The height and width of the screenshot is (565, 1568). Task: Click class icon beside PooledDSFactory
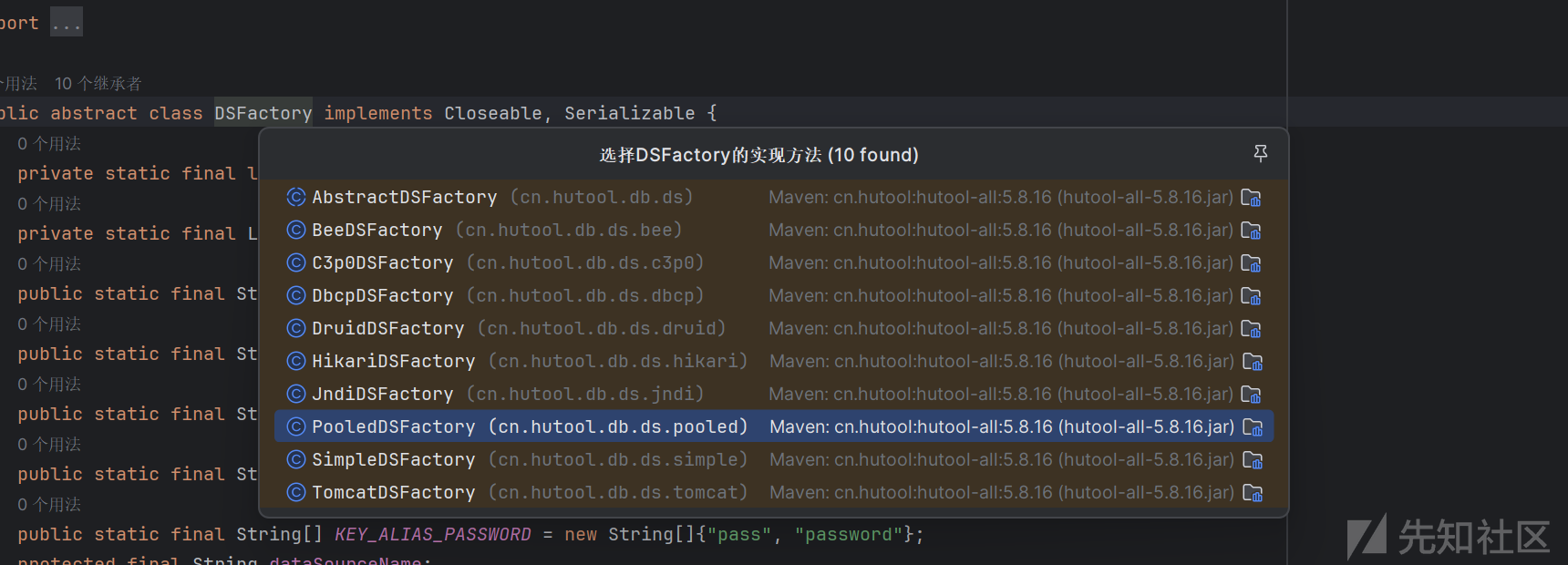pos(296,426)
